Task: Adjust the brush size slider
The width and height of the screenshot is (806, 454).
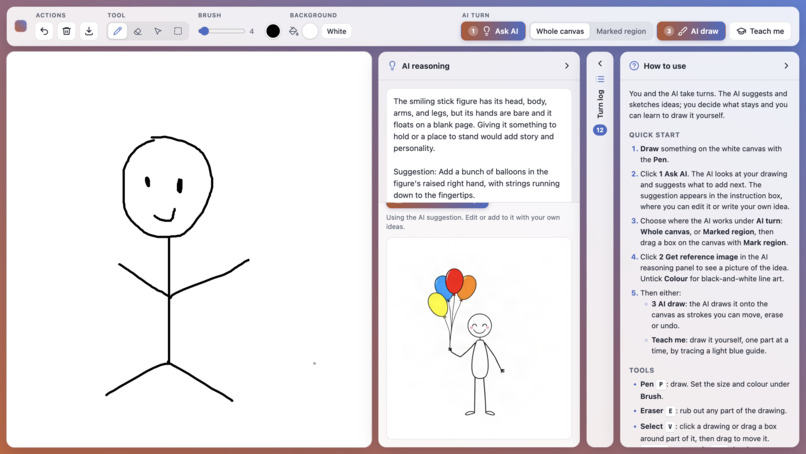Action: point(222,31)
